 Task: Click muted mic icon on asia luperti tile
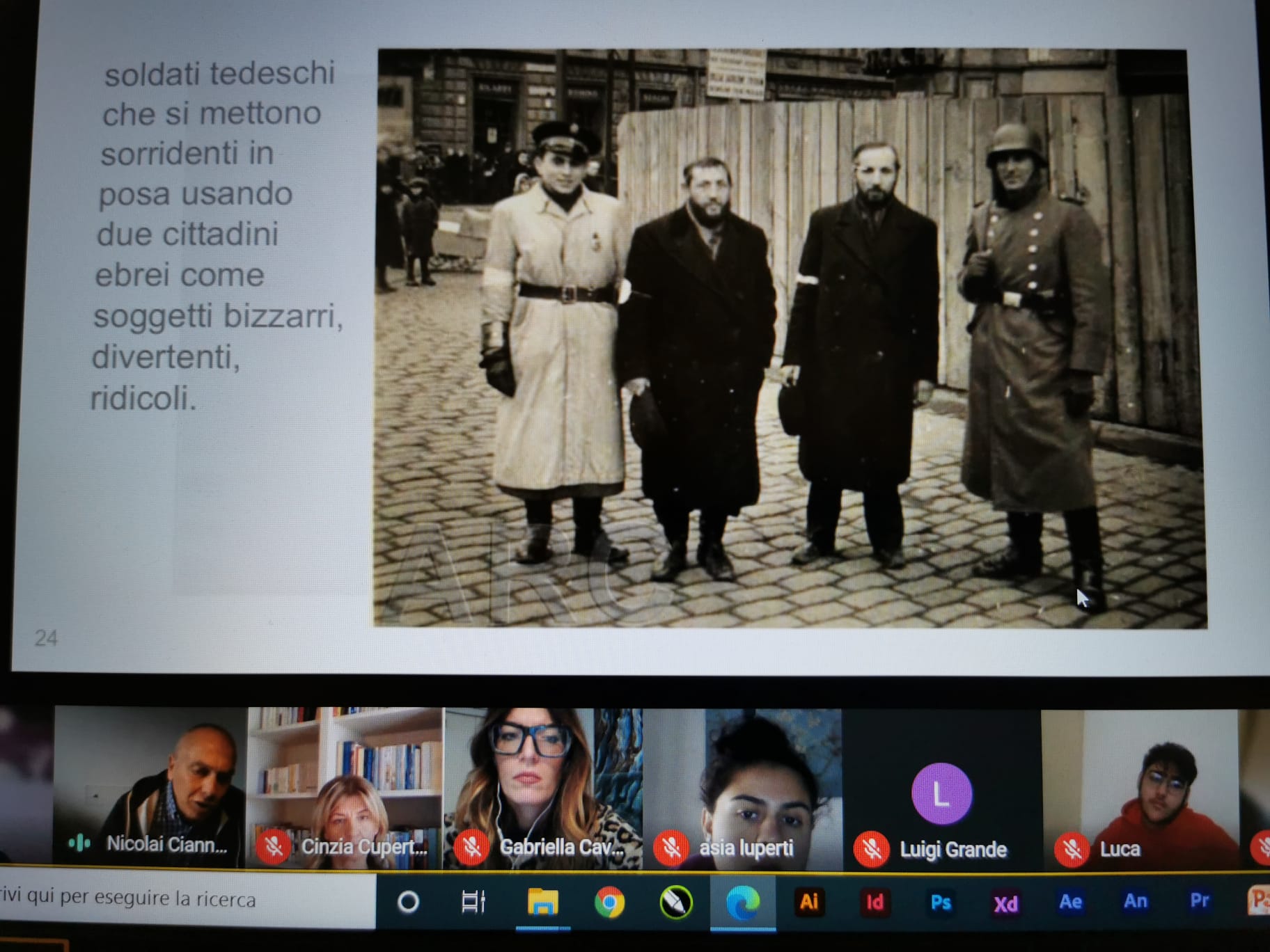coord(671,848)
